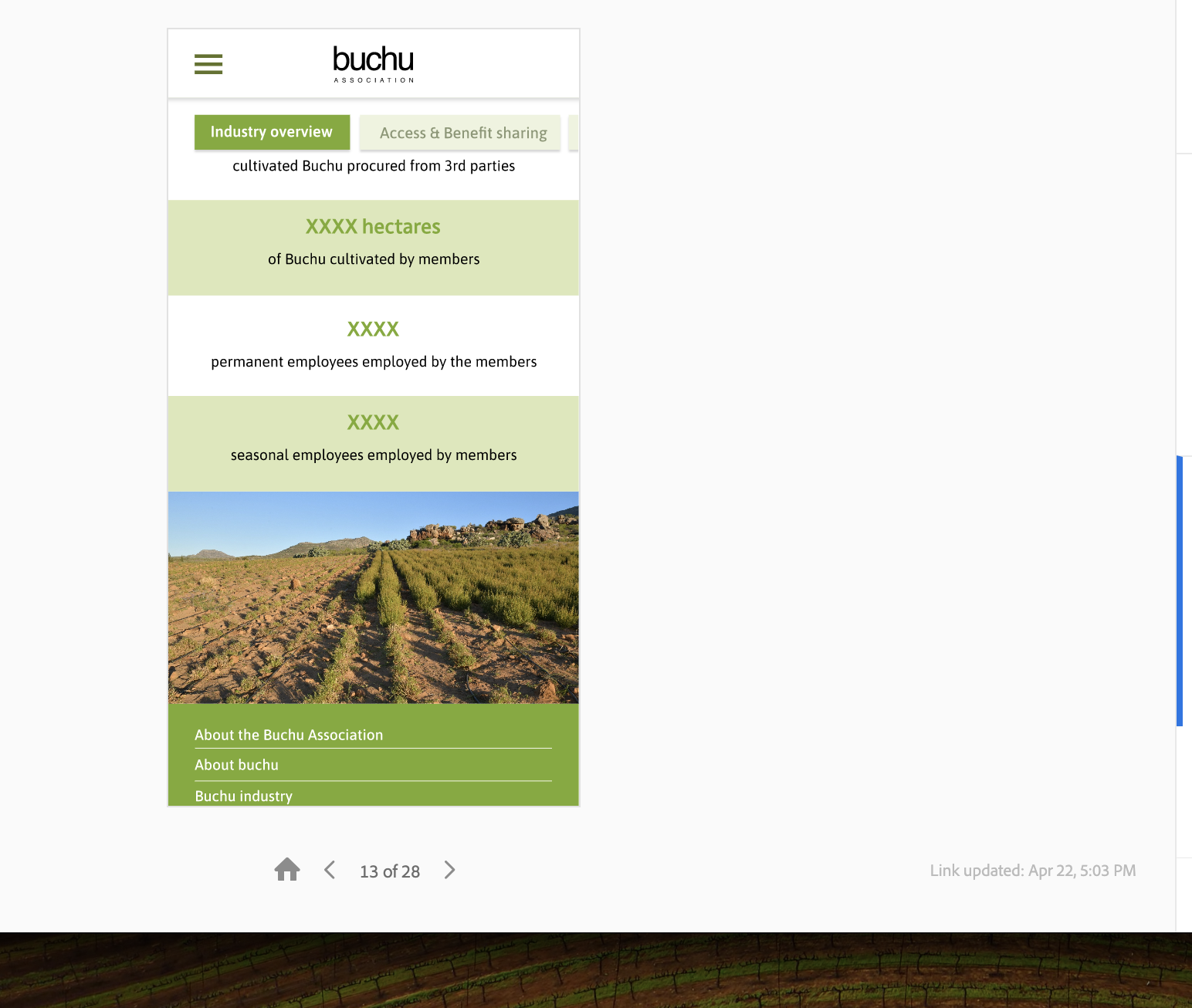The height and width of the screenshot is (1008, 1192).
Task: Follow the Buchu industry footer link
Action: click(243, 796)
